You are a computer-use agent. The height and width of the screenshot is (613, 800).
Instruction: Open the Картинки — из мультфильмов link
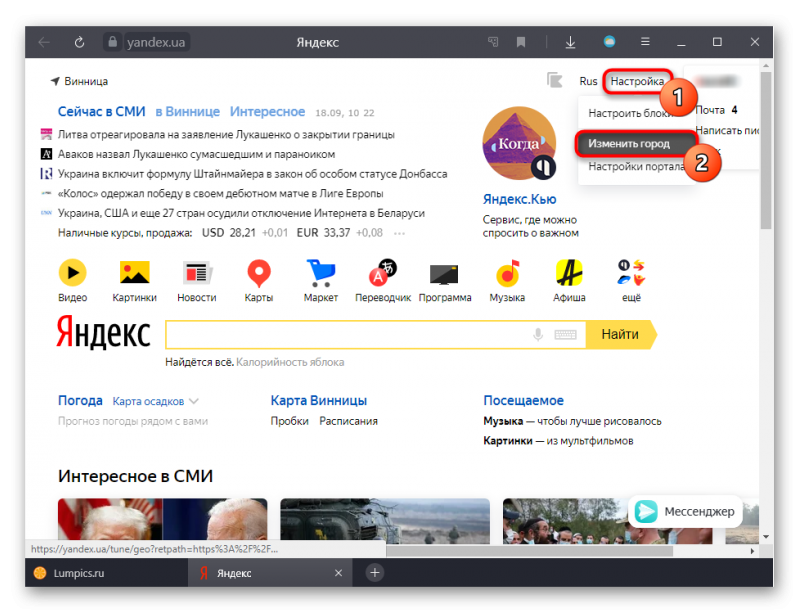(558, 441)
